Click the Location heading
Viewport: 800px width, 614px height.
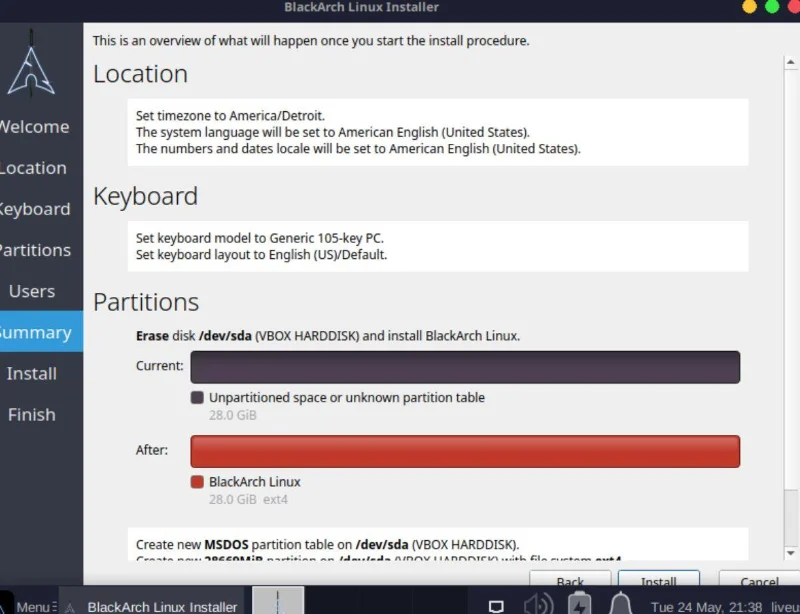pyautogui.click(x=140, y=74)
